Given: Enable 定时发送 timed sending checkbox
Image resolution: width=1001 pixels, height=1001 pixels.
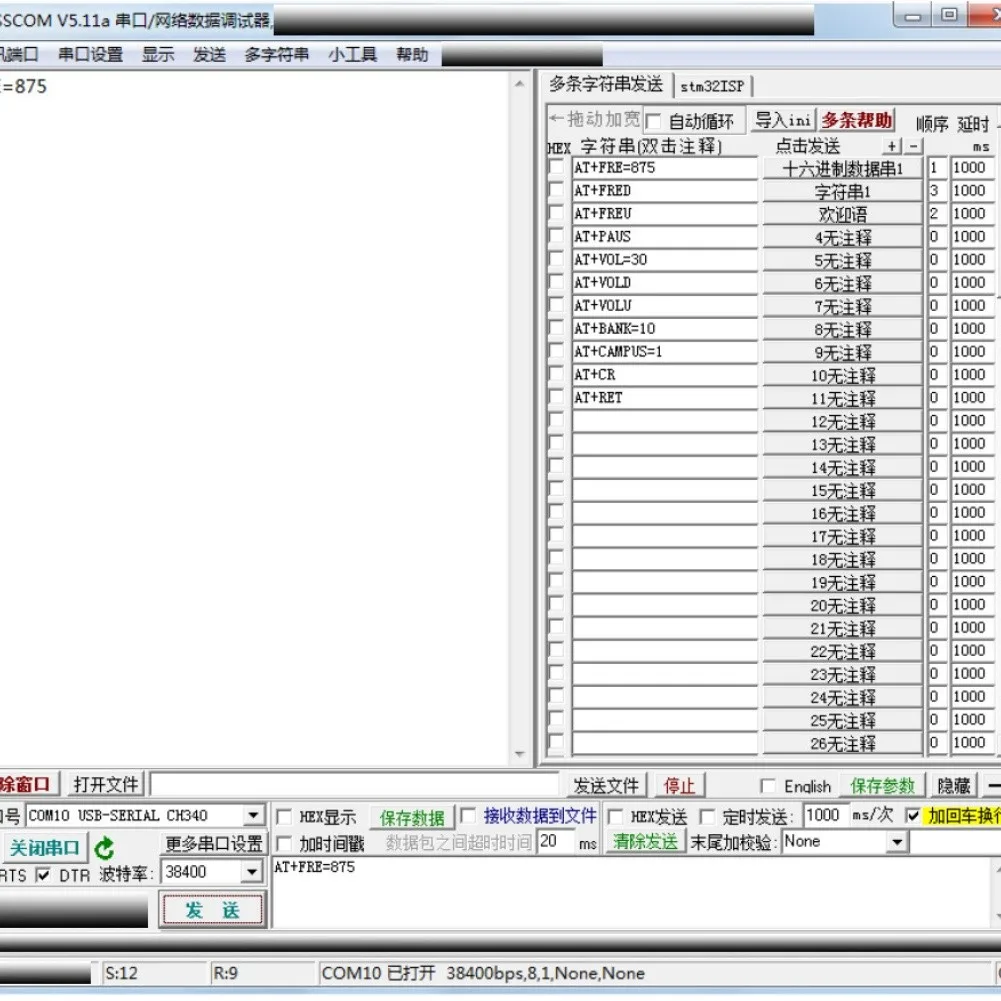Looking at the screenshot, I should (x=708, y=816).
